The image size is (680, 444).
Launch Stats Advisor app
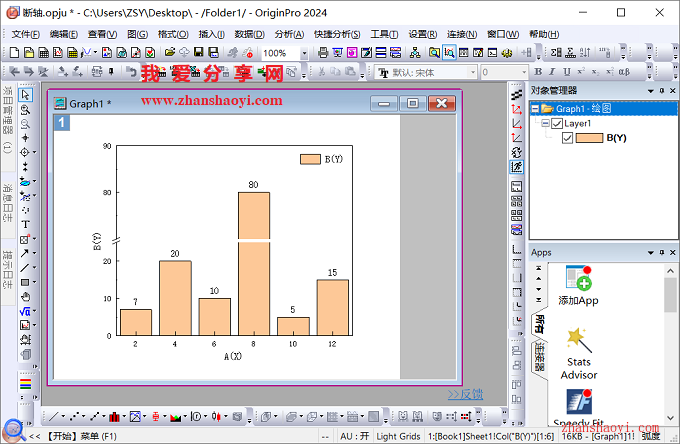pos(579,354)
